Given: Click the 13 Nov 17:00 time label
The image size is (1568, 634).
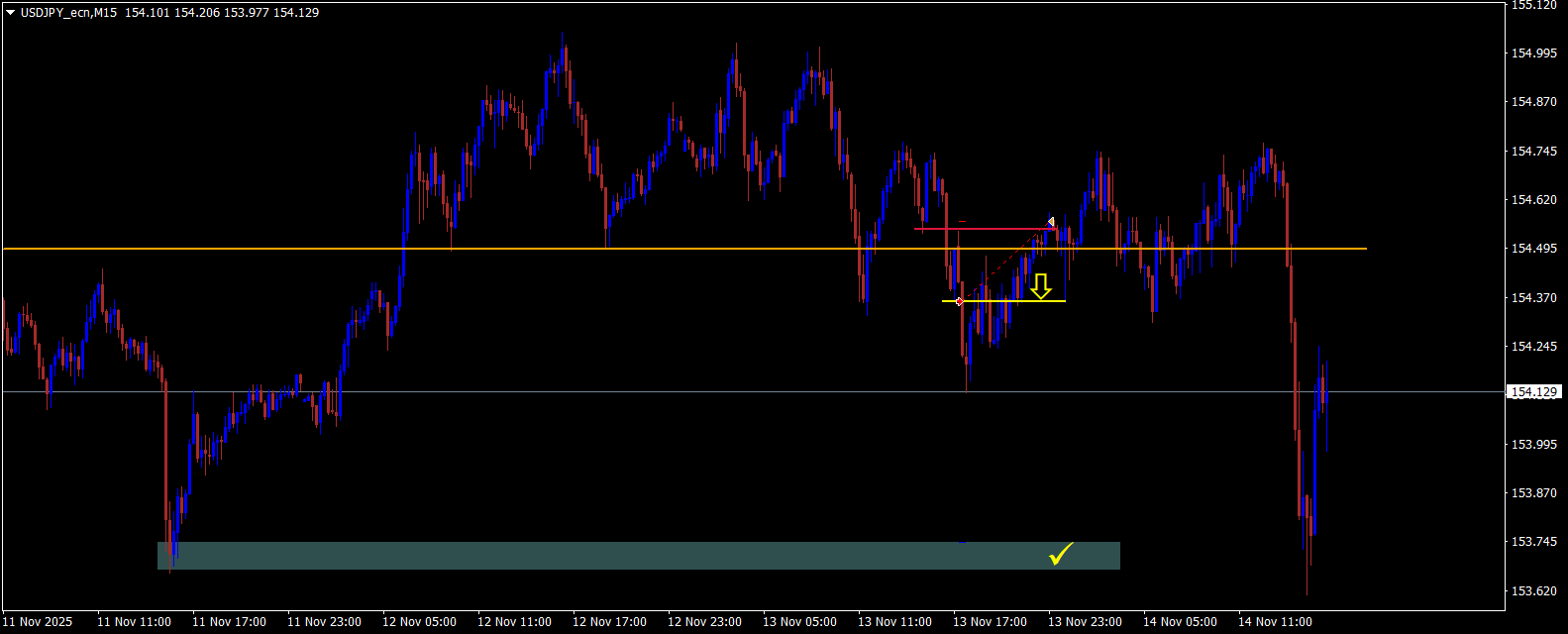Looking at the screenshot, I should tap(990, 622).
